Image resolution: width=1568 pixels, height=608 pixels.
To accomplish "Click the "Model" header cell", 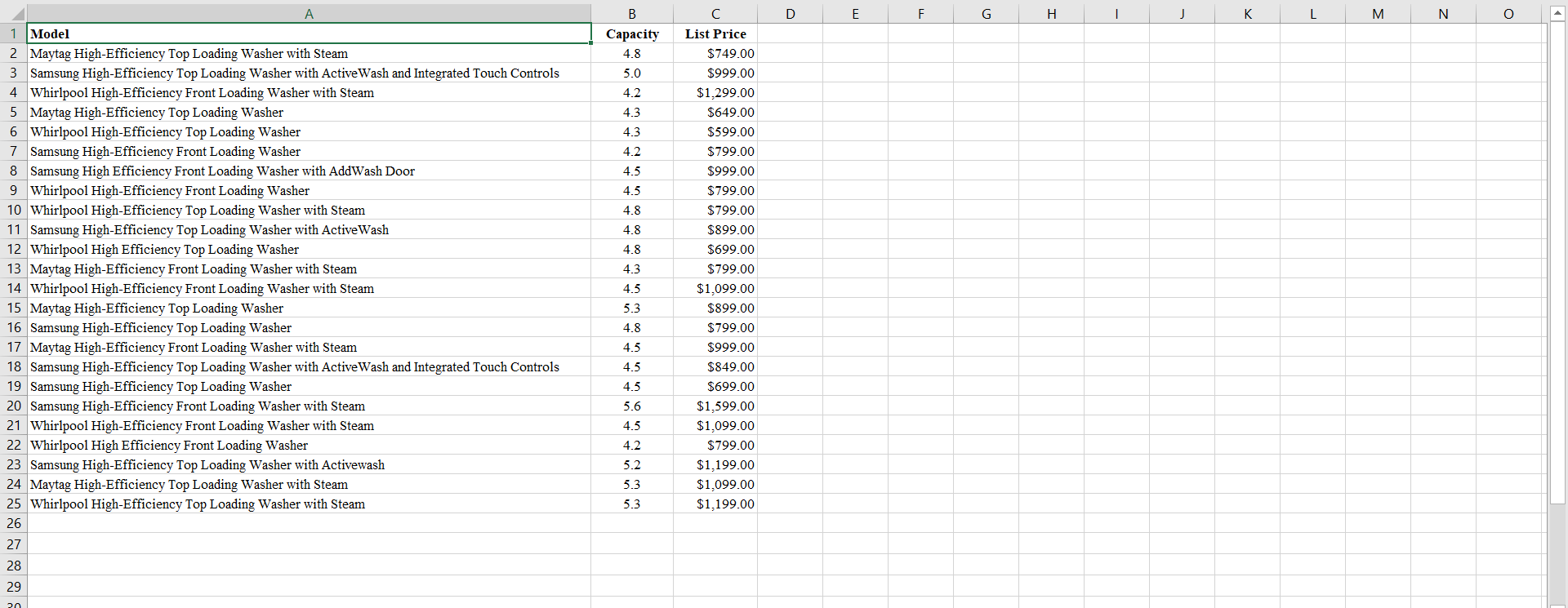I will pos(309,33).
